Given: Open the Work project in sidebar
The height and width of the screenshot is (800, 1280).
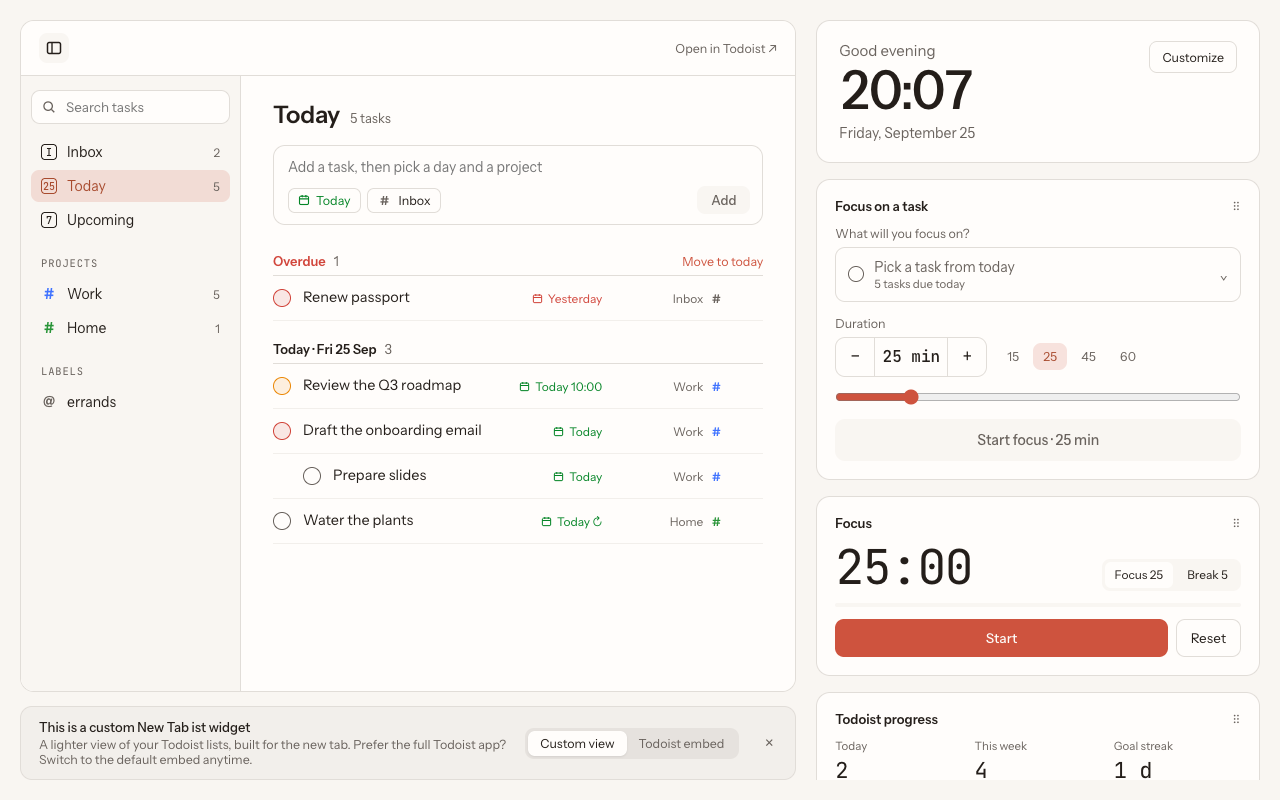Looking at the screenshot, I should (130, 294).
